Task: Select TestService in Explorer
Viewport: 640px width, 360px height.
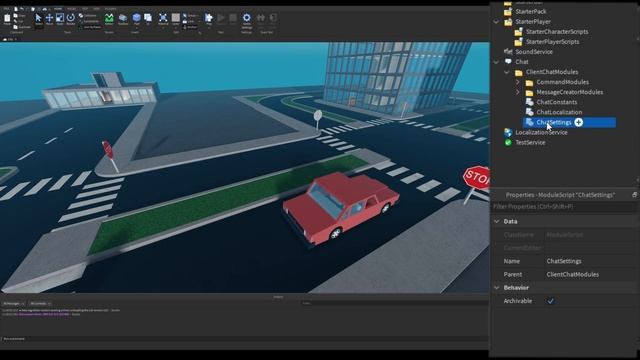Action: click(530, 142)
